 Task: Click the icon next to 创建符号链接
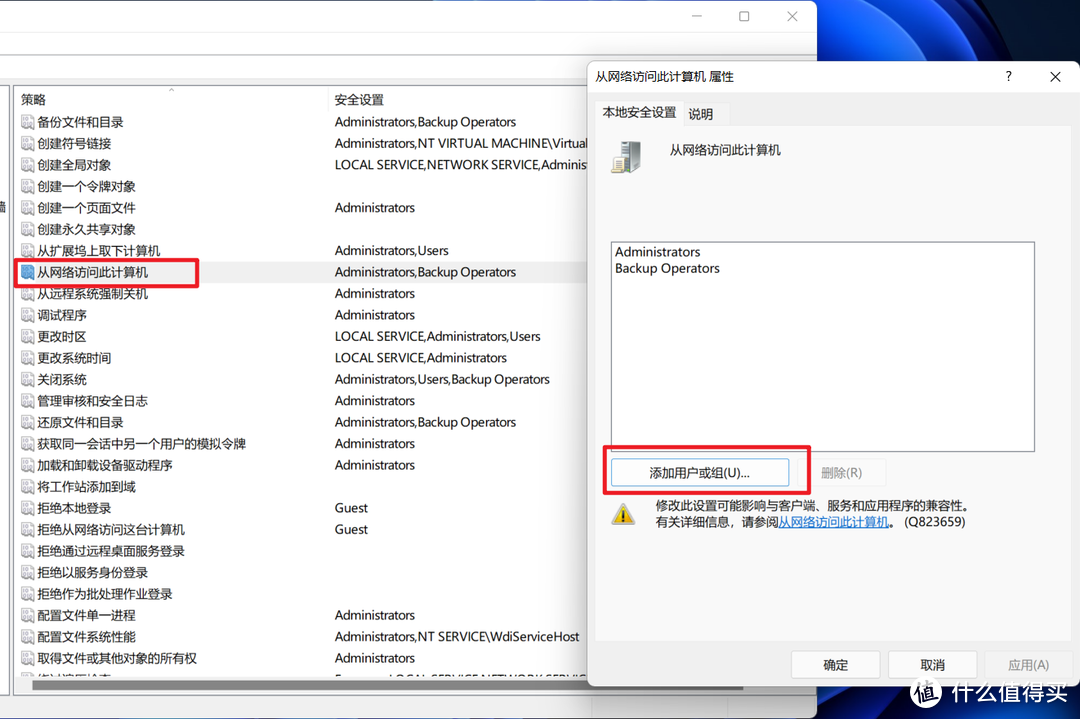click(27, 144)
